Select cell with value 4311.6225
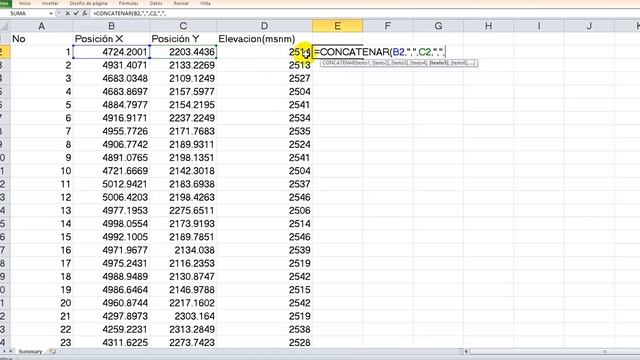640x360 pixels. point(111,342)
